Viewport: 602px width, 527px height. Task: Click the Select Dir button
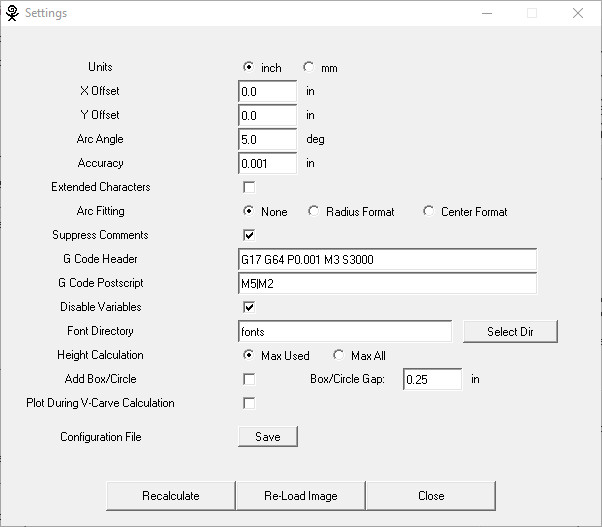[x=510, y=331]
